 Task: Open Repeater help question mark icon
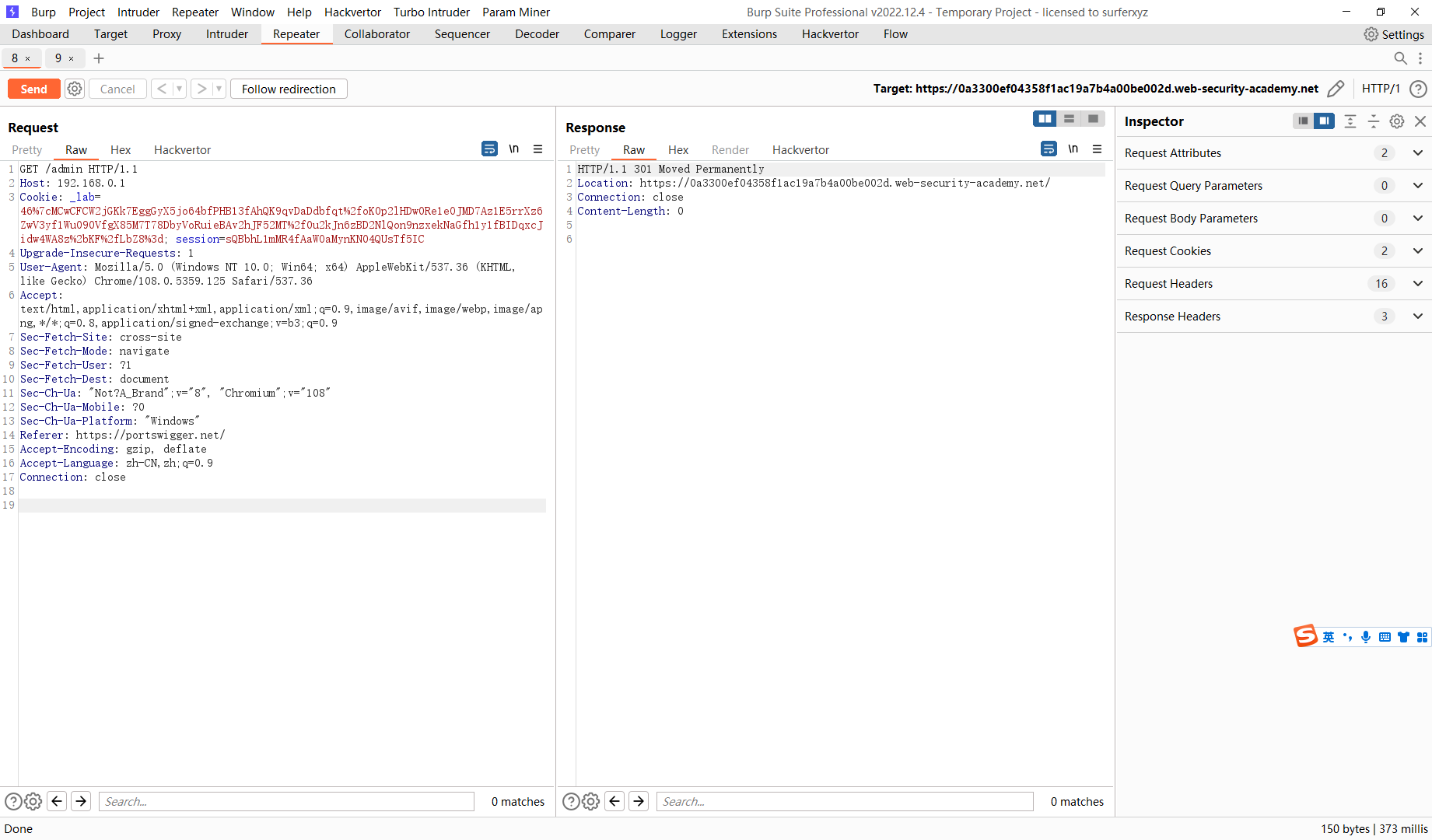pos(1418,89)
